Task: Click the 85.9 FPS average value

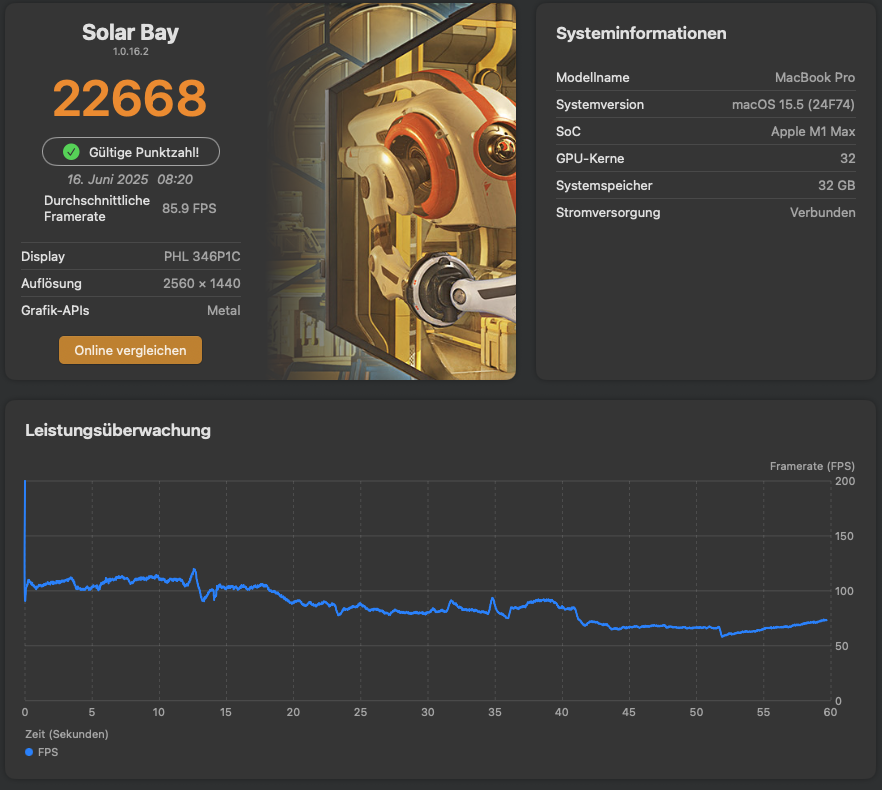Action: (x=189, y=208)
